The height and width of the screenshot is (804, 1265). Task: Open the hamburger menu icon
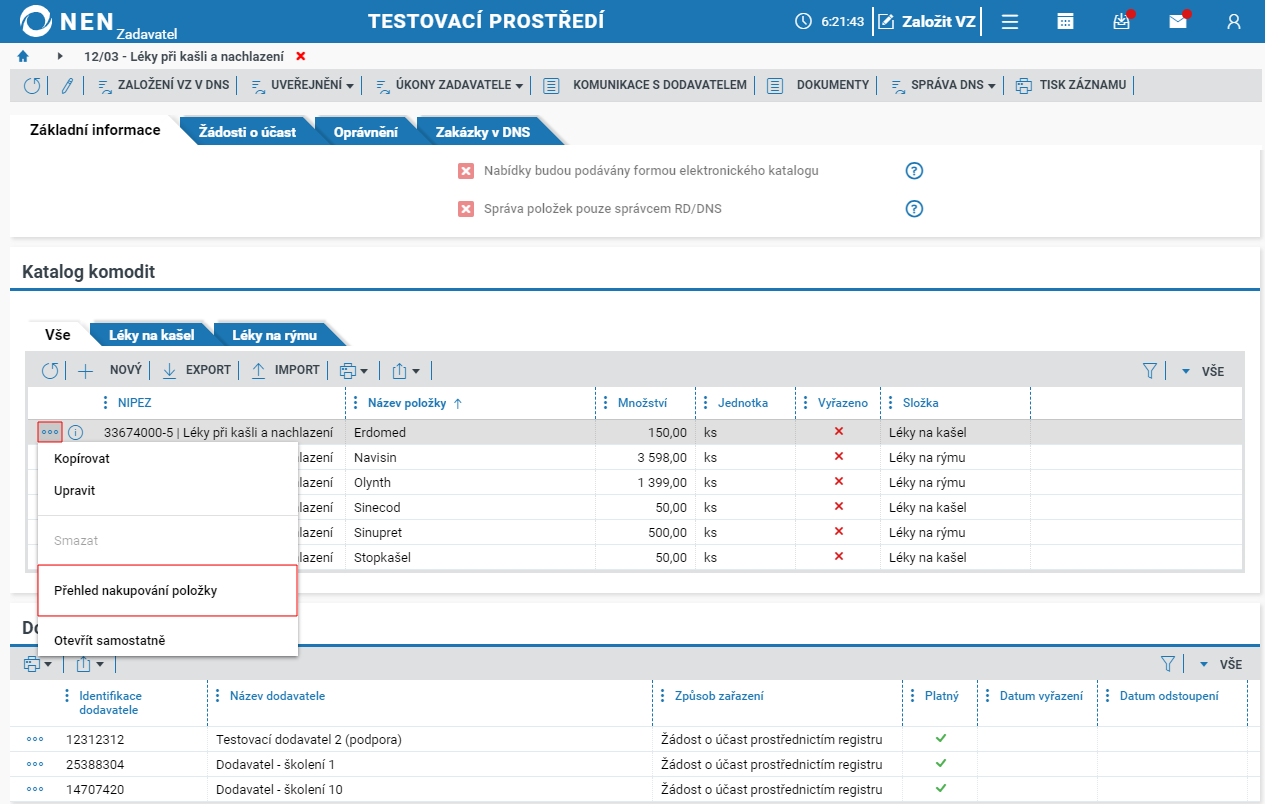(x=1010, y=21)
